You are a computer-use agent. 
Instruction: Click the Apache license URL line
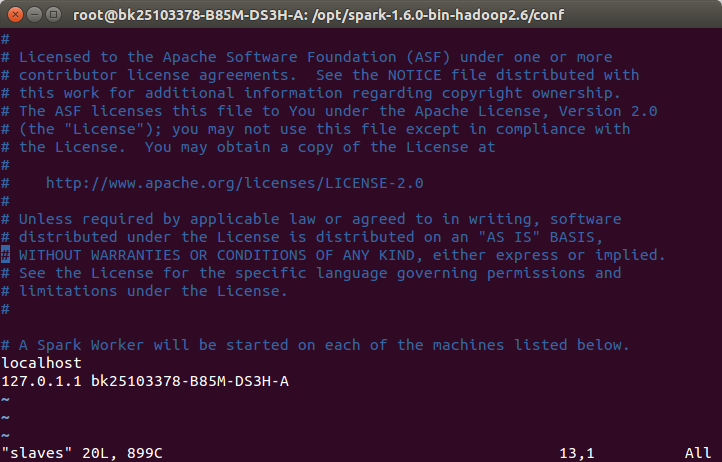tap(234, 183)
